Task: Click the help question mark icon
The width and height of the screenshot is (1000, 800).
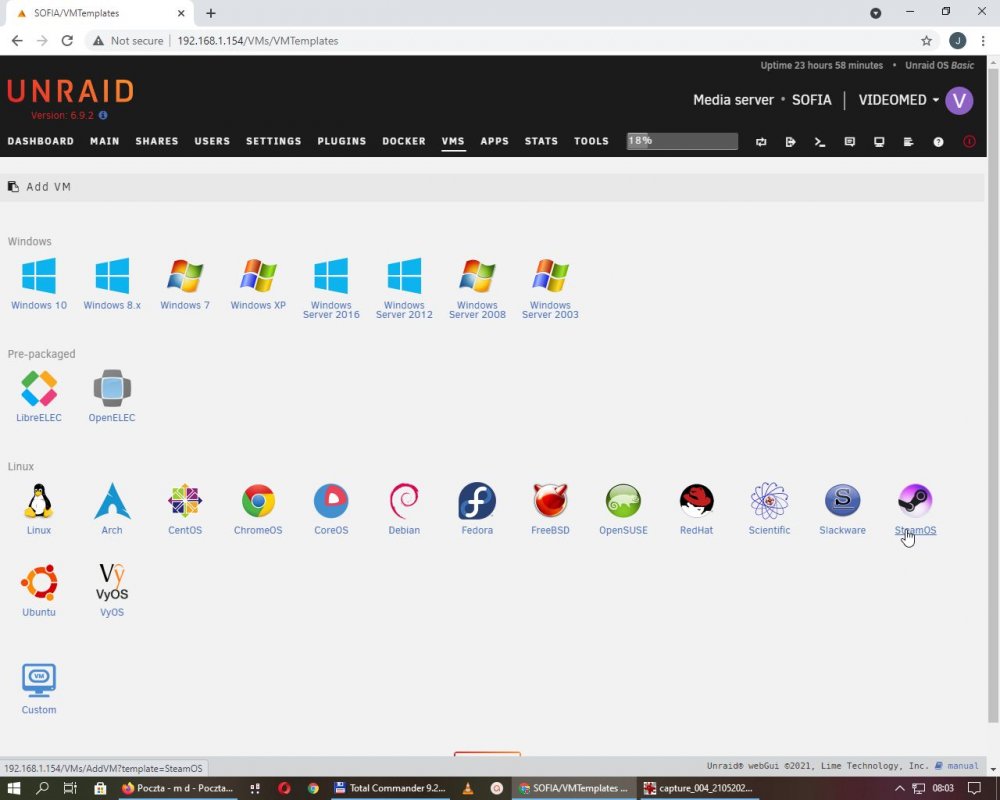Action: [x=938, y=142]
